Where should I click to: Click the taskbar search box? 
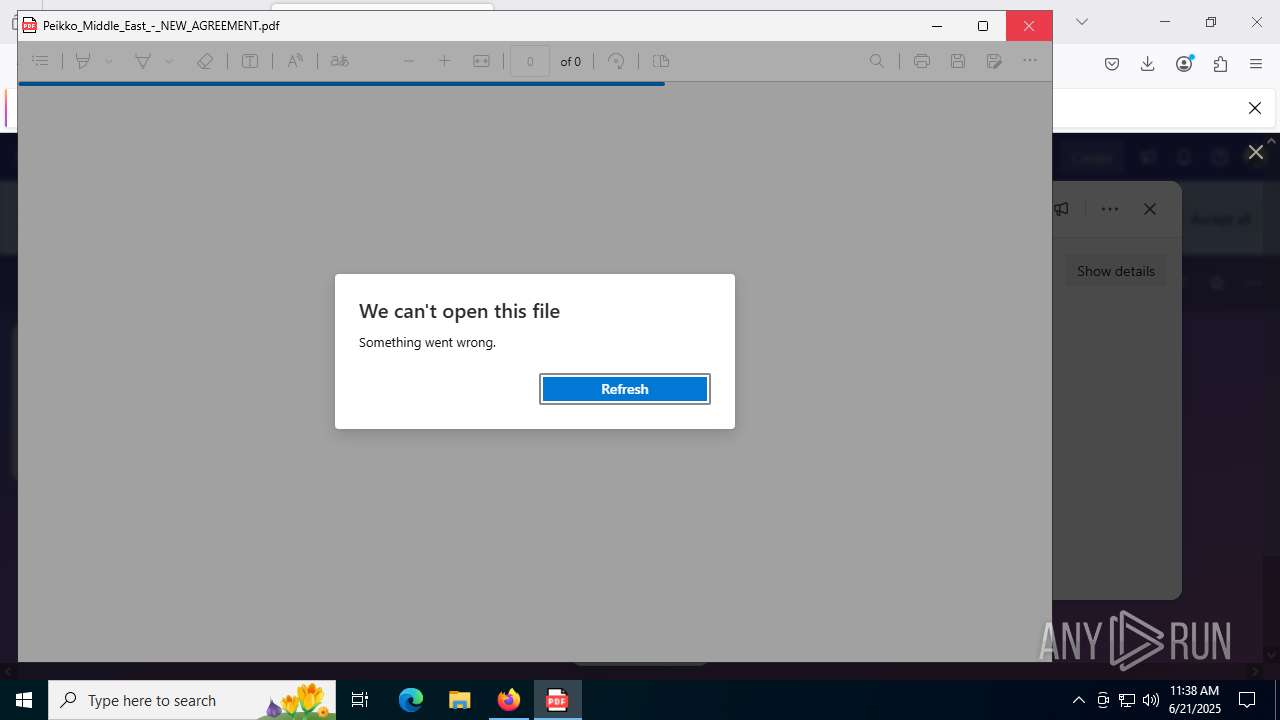click(192, 700)
